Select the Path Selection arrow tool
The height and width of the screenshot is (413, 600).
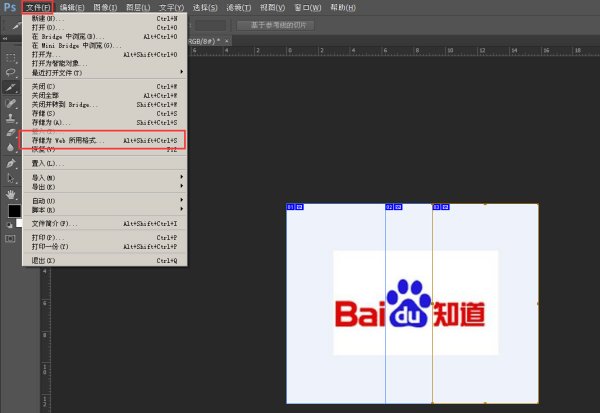point(11,178)
